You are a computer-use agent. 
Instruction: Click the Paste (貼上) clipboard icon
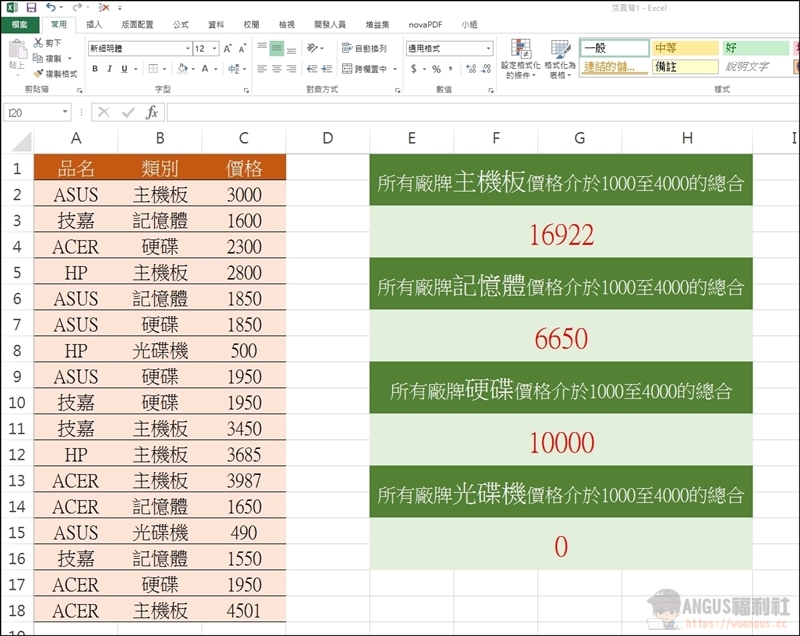pyautogui.click(x=16, y=55)
